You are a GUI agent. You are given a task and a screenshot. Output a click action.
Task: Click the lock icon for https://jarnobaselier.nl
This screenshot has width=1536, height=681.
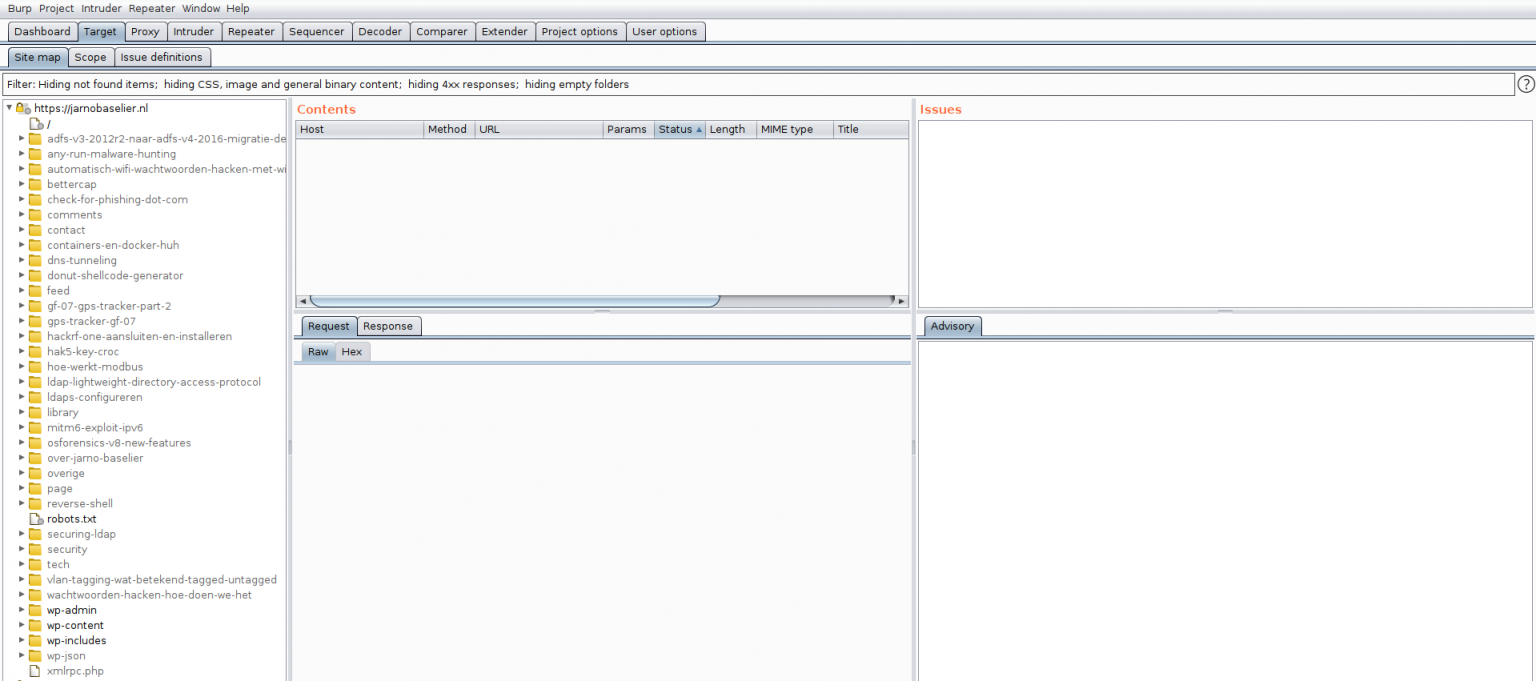[22, 108]
